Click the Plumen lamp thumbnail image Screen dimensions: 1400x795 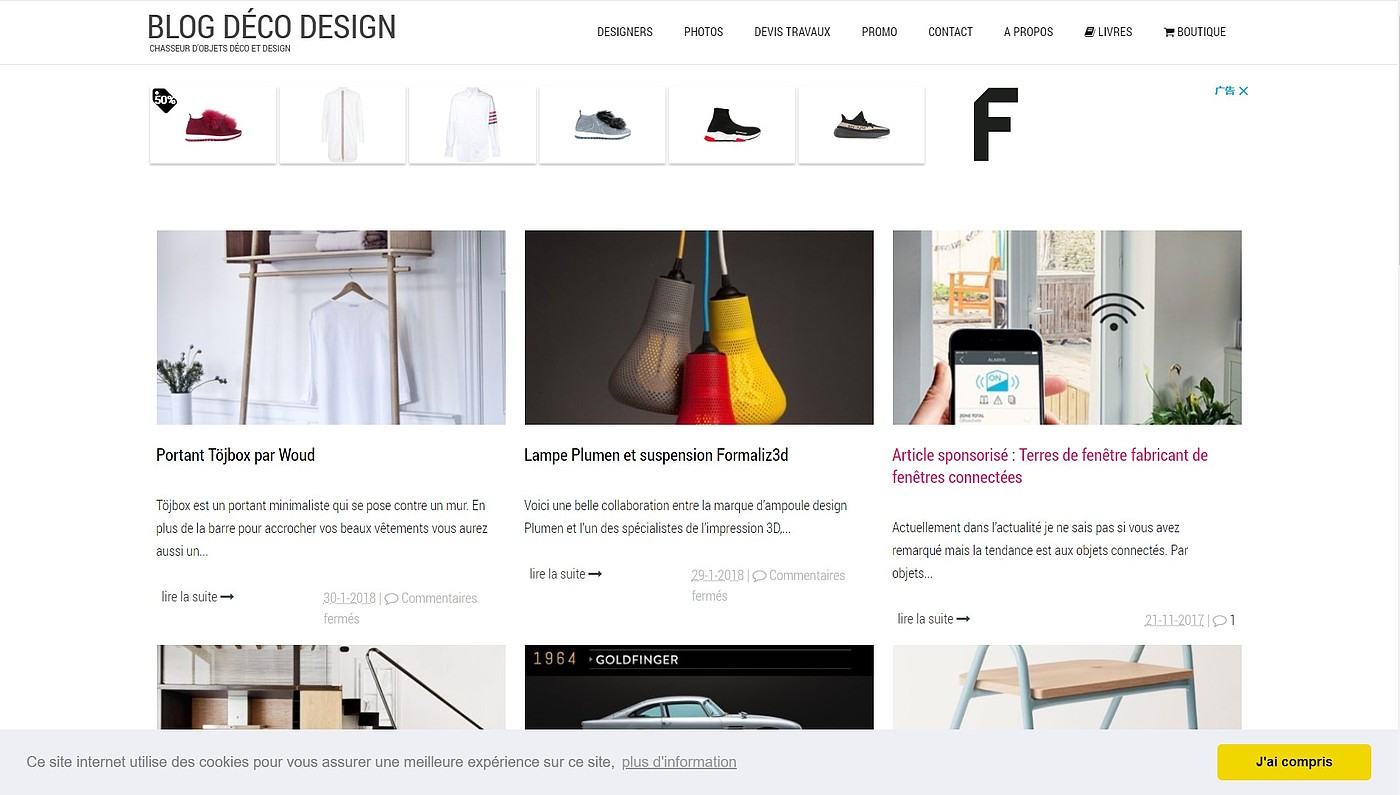pyautogui.click(x=699, y=327)
